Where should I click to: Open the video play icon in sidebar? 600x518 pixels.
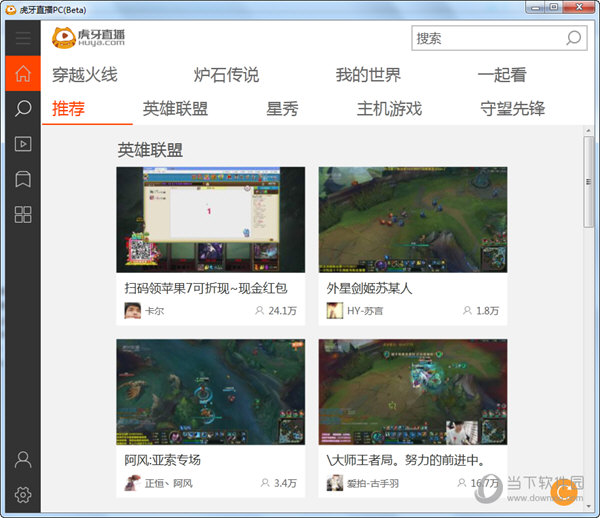coord(22,143)
